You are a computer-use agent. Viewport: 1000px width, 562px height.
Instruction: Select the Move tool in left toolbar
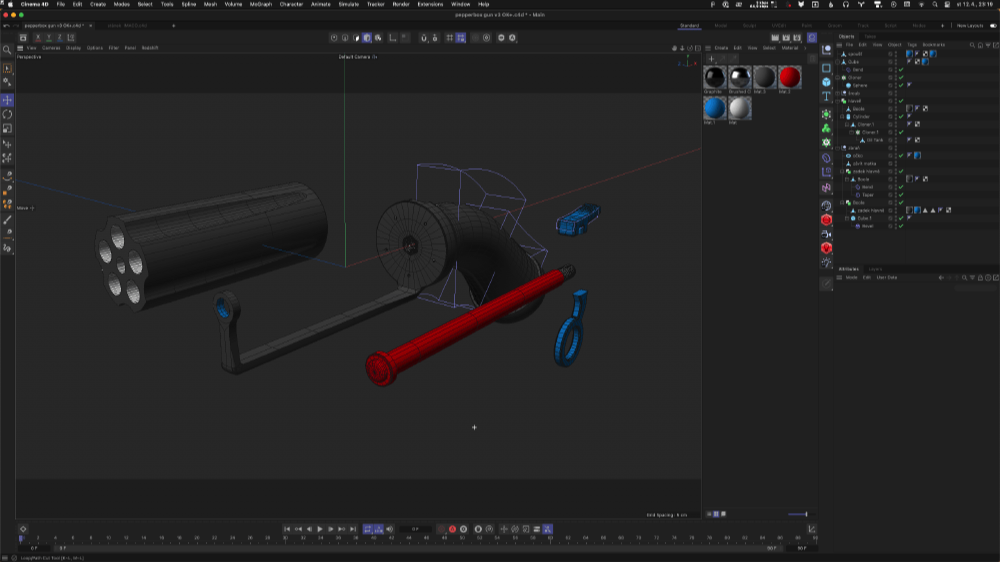click(x=8, y=101)
